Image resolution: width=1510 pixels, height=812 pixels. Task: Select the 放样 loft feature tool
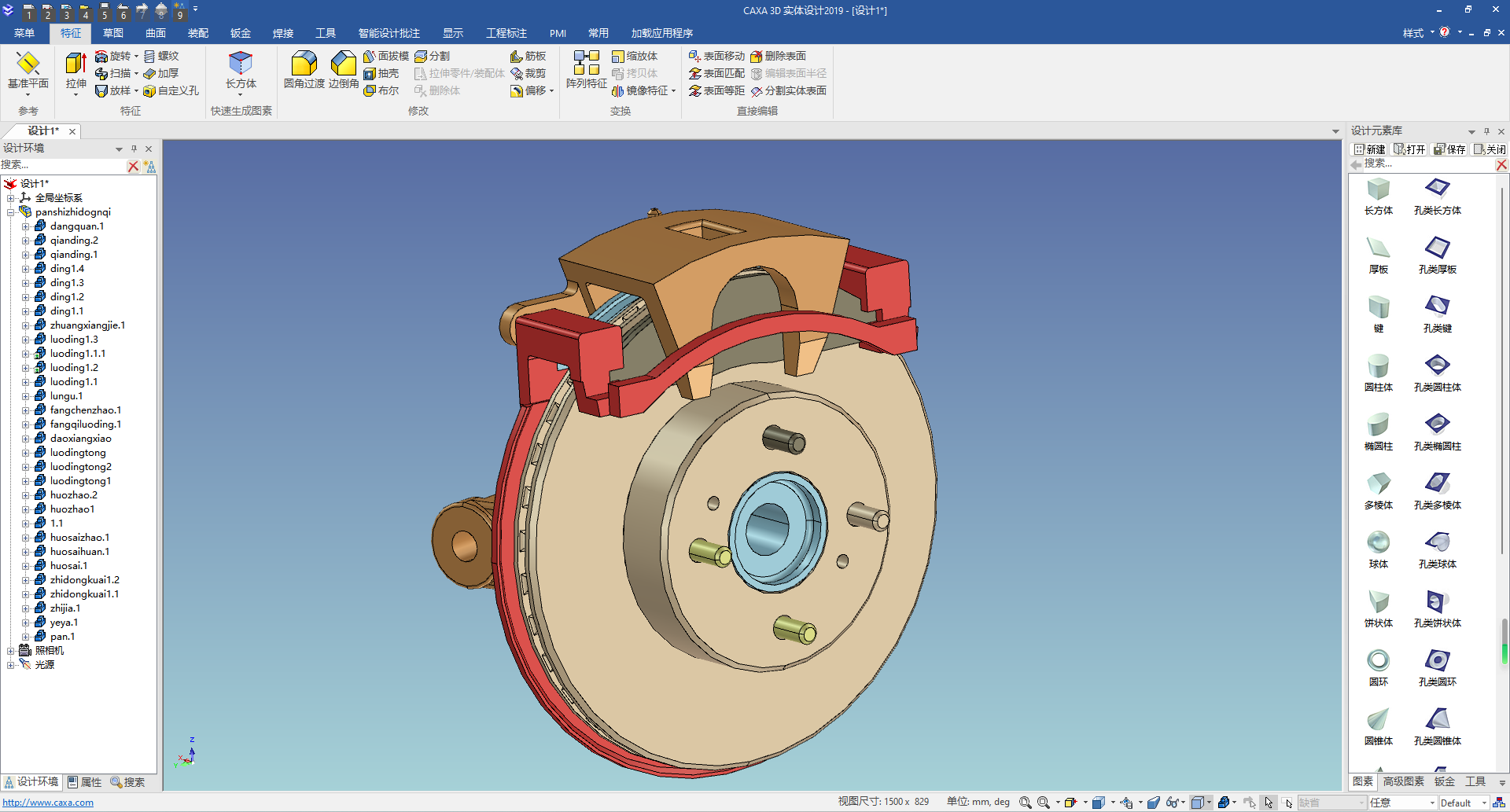(113, 90)
